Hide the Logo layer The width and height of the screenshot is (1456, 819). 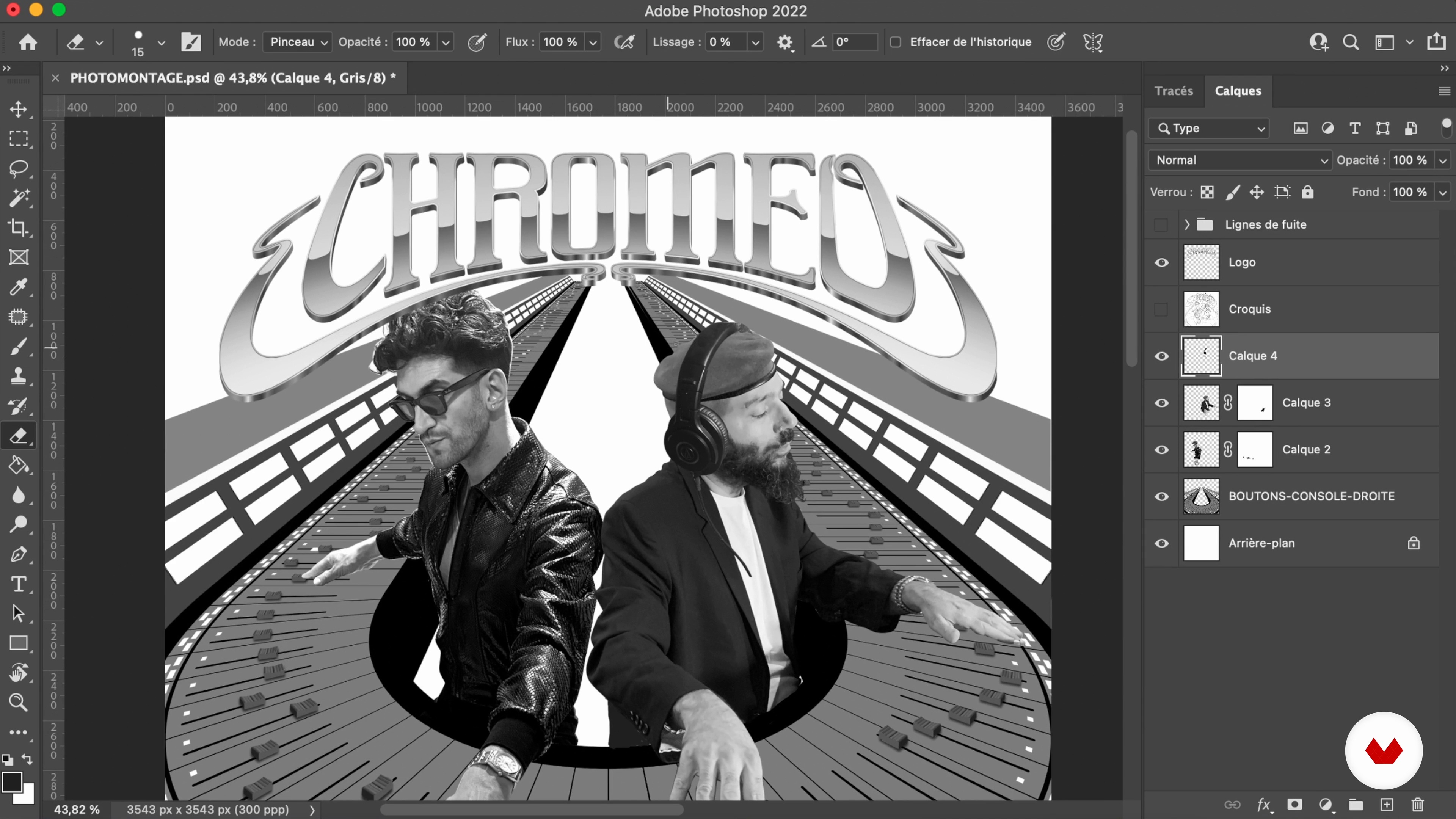click(1161, 262)
